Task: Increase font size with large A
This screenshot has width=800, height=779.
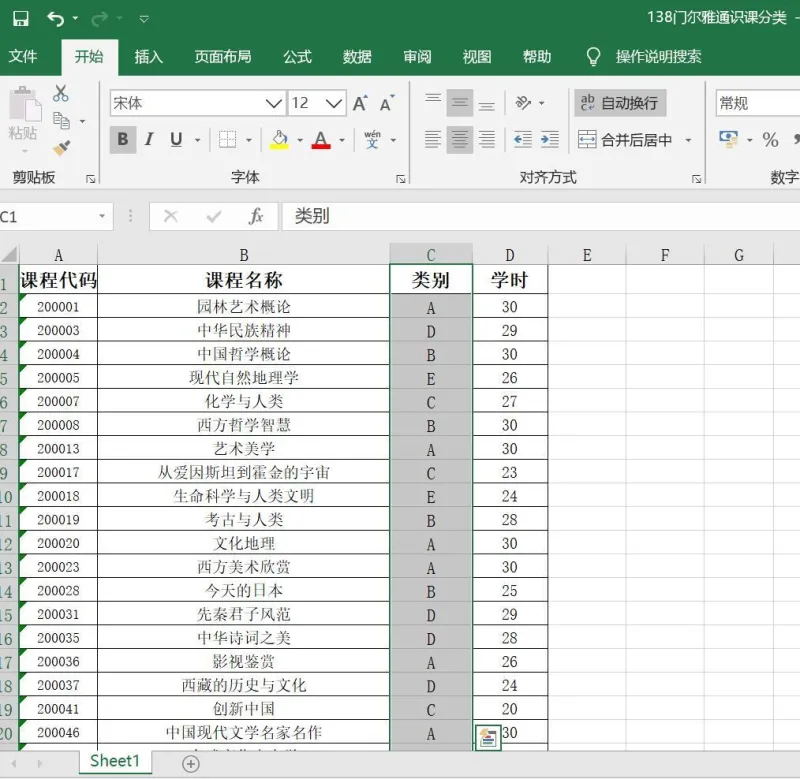Action: [x=360, y=104]
